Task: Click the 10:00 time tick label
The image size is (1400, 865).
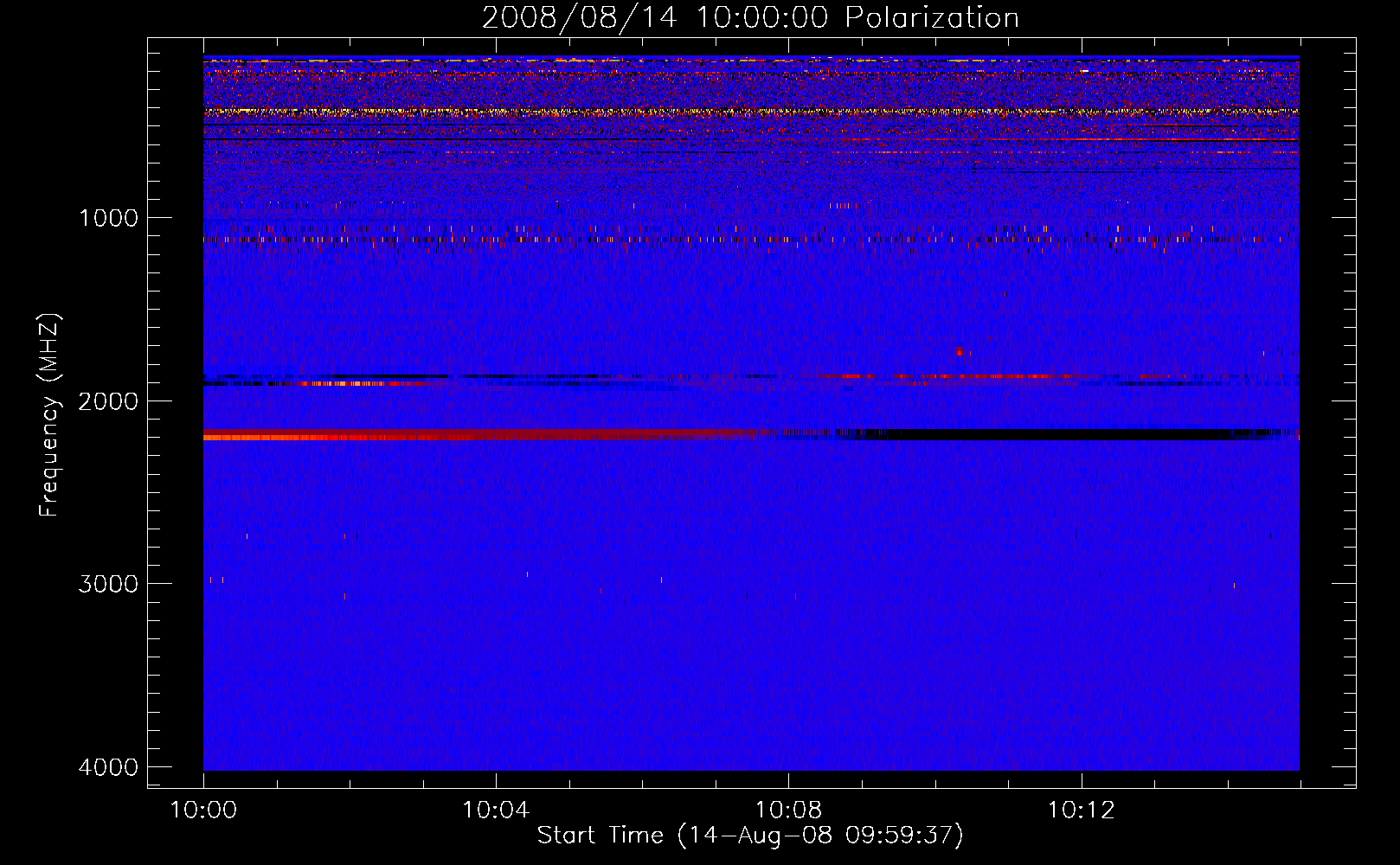Action: click(x=204, y=811)
